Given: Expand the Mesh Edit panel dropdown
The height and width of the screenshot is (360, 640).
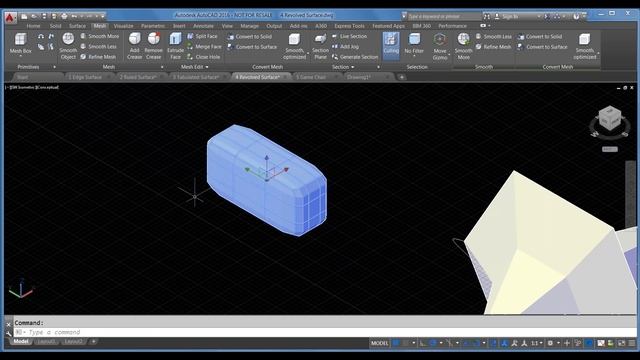Looking at the screenshot, I should point(207,67).
